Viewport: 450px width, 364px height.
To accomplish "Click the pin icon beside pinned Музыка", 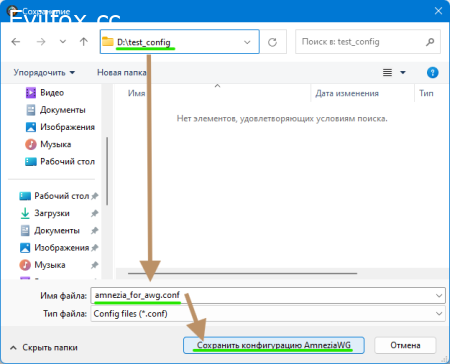I will coord(95,265).
